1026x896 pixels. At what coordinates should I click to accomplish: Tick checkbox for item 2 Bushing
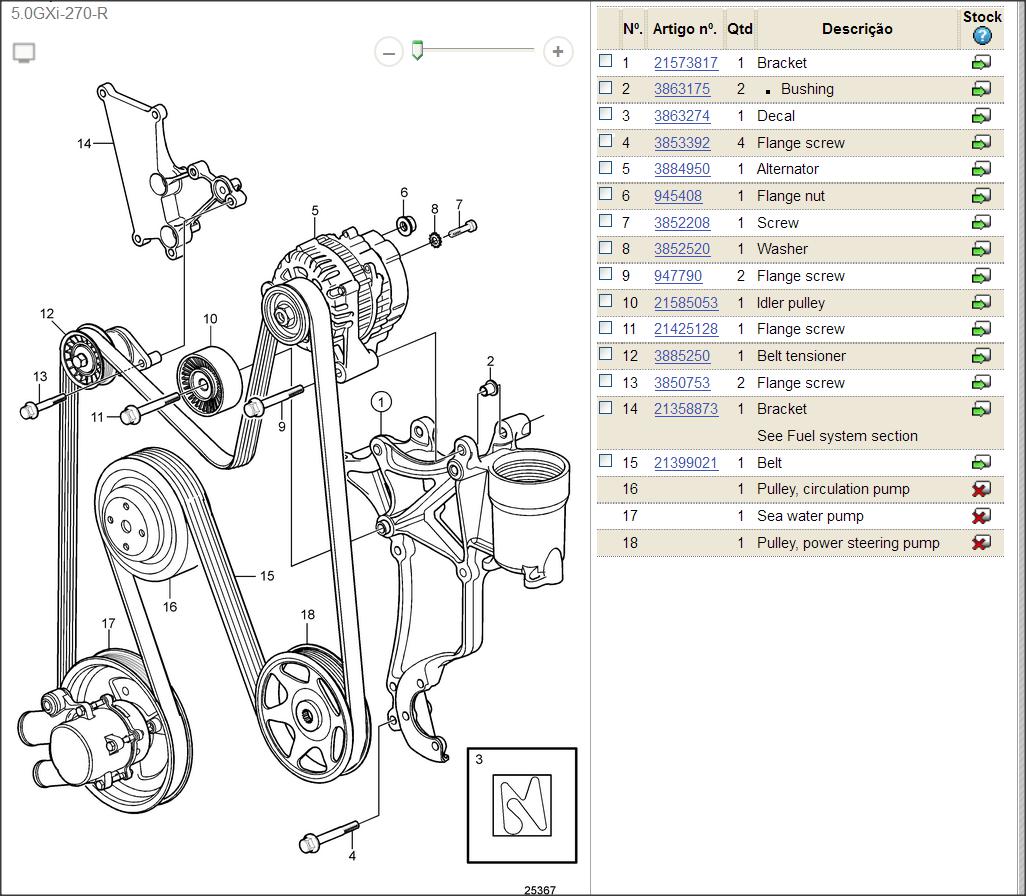606,87
